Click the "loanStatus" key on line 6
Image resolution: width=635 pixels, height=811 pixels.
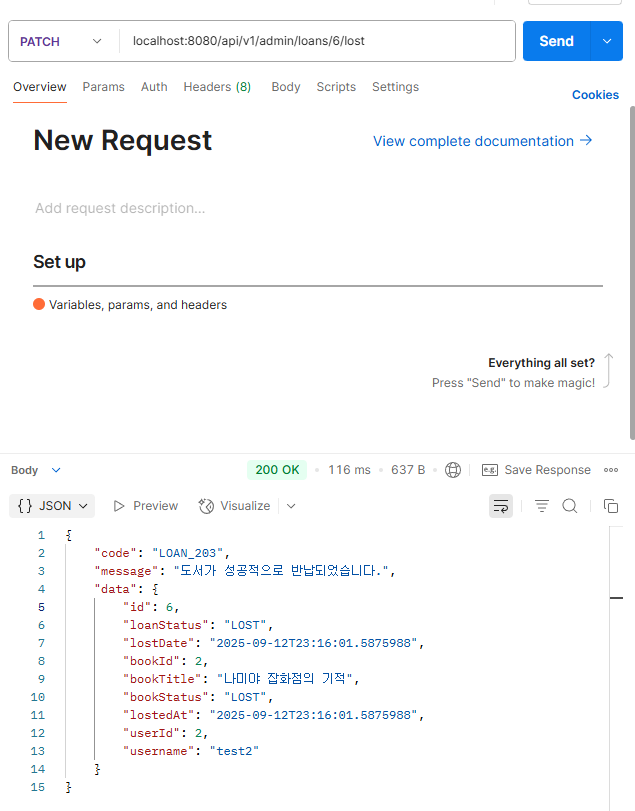165,625
